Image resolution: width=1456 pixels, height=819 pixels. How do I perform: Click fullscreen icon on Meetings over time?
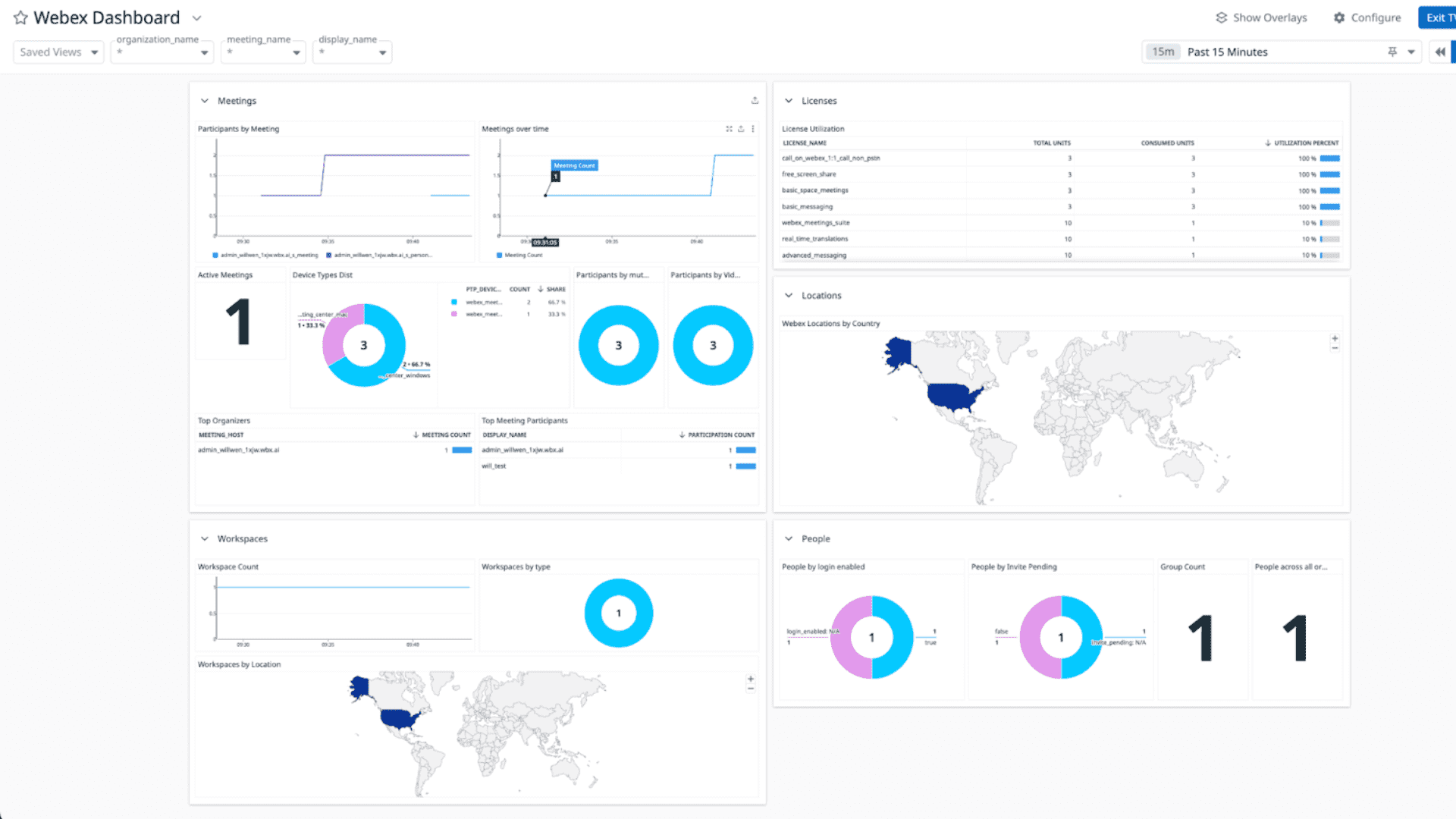(x=729, y=129)
